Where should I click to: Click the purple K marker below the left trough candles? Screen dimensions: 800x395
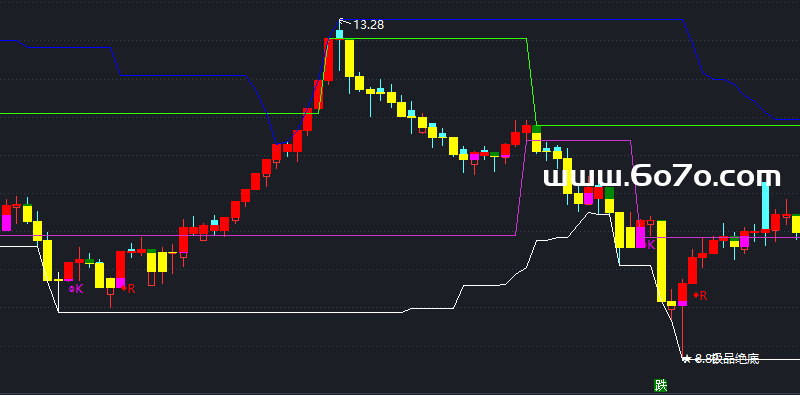pyautogui.click(x=79, y=289)
